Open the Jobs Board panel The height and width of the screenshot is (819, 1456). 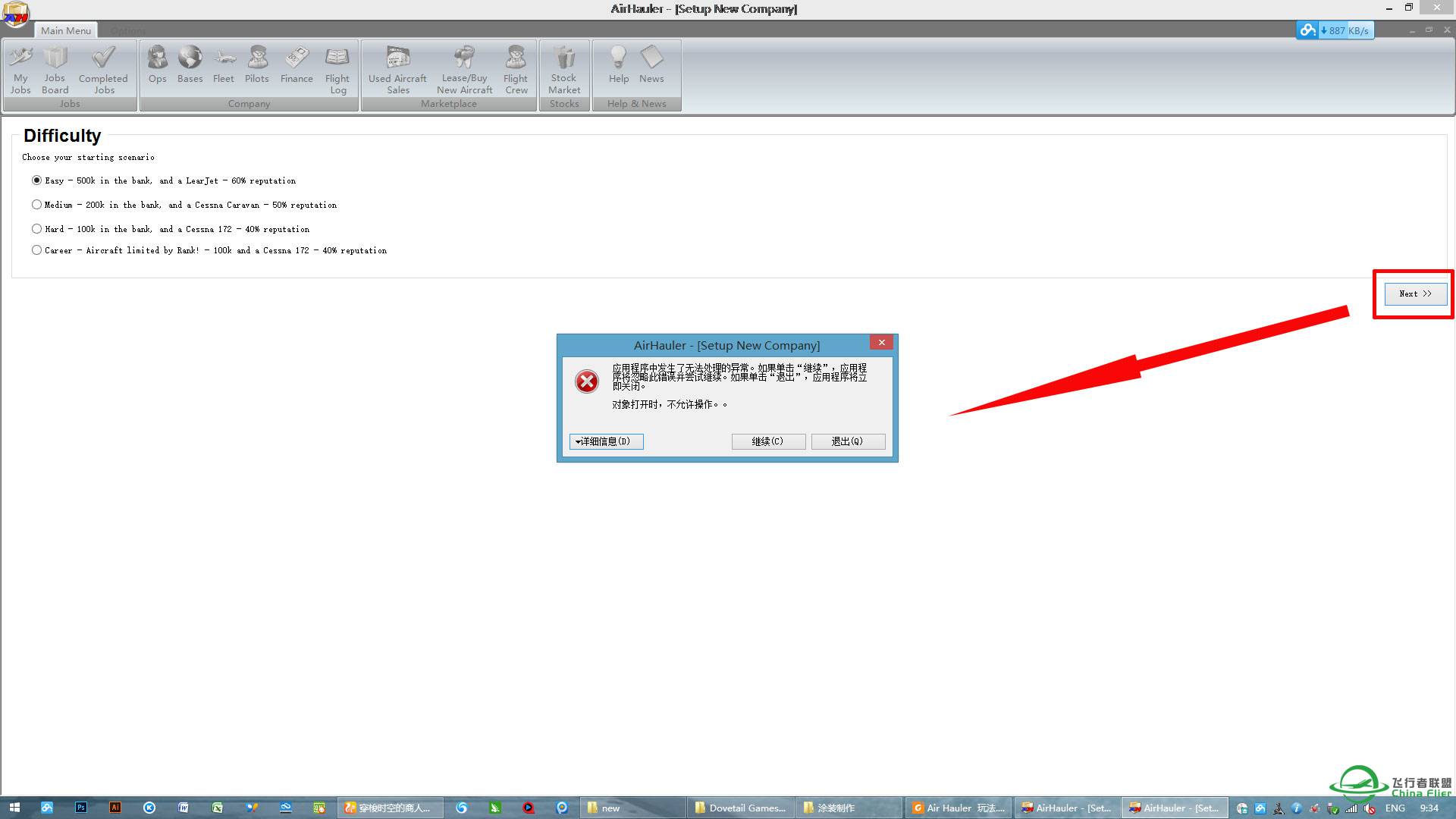[x=52, y=70]
